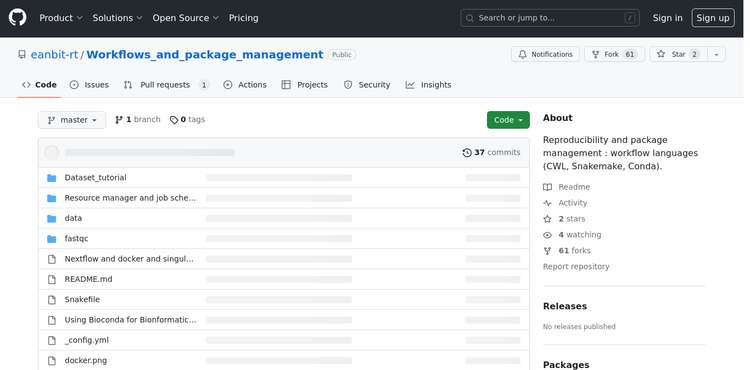Open the Security tab
This screenshot has height=370, width=750.
pos(367,85)
